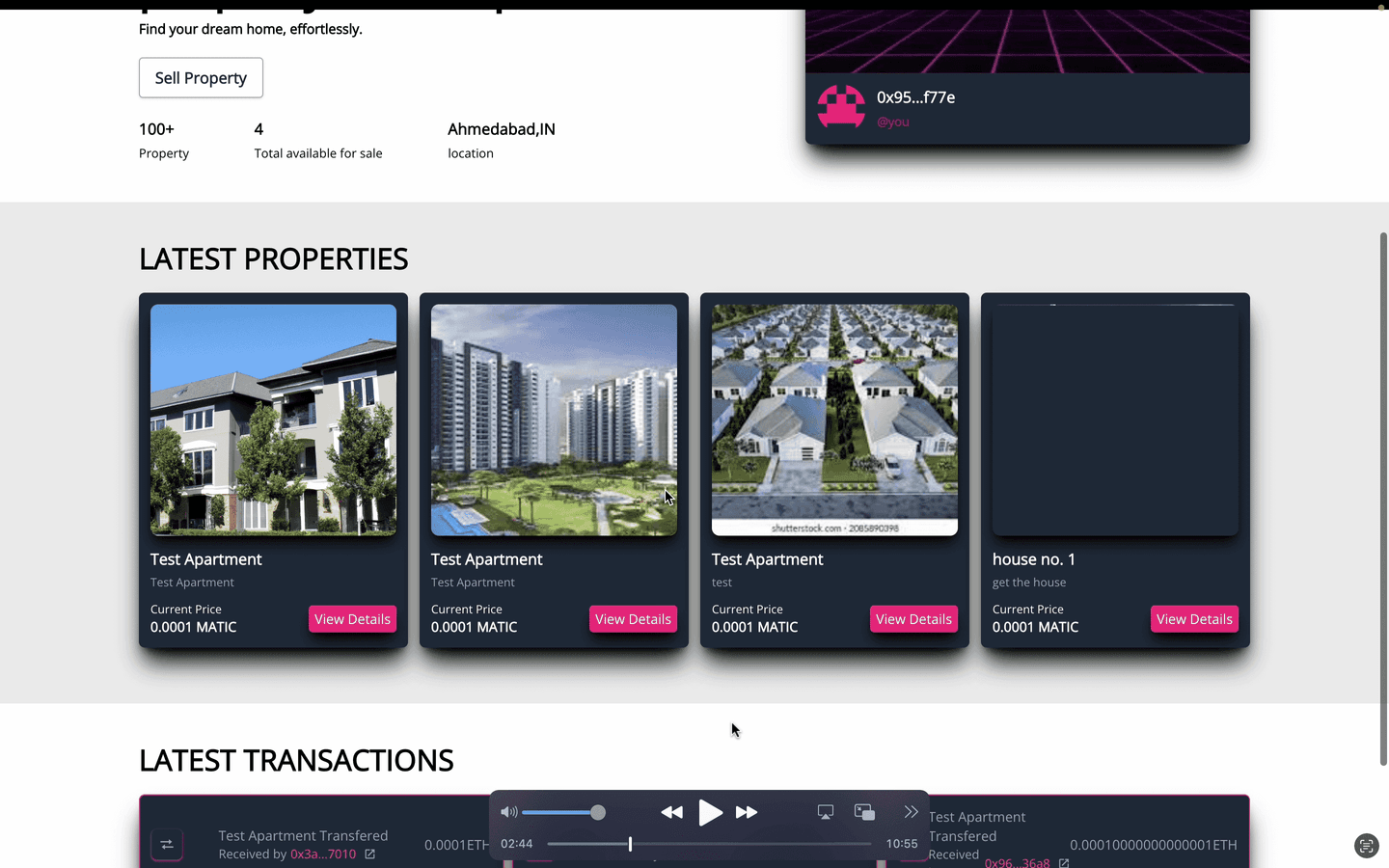Open AirPlay options in video controls
The height and width of the screenshot is (868, 1389).
click(x=826, y=812)
